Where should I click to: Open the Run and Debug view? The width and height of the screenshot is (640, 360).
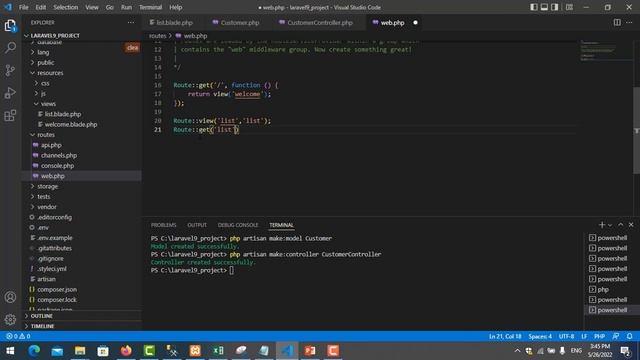point(10,93)
